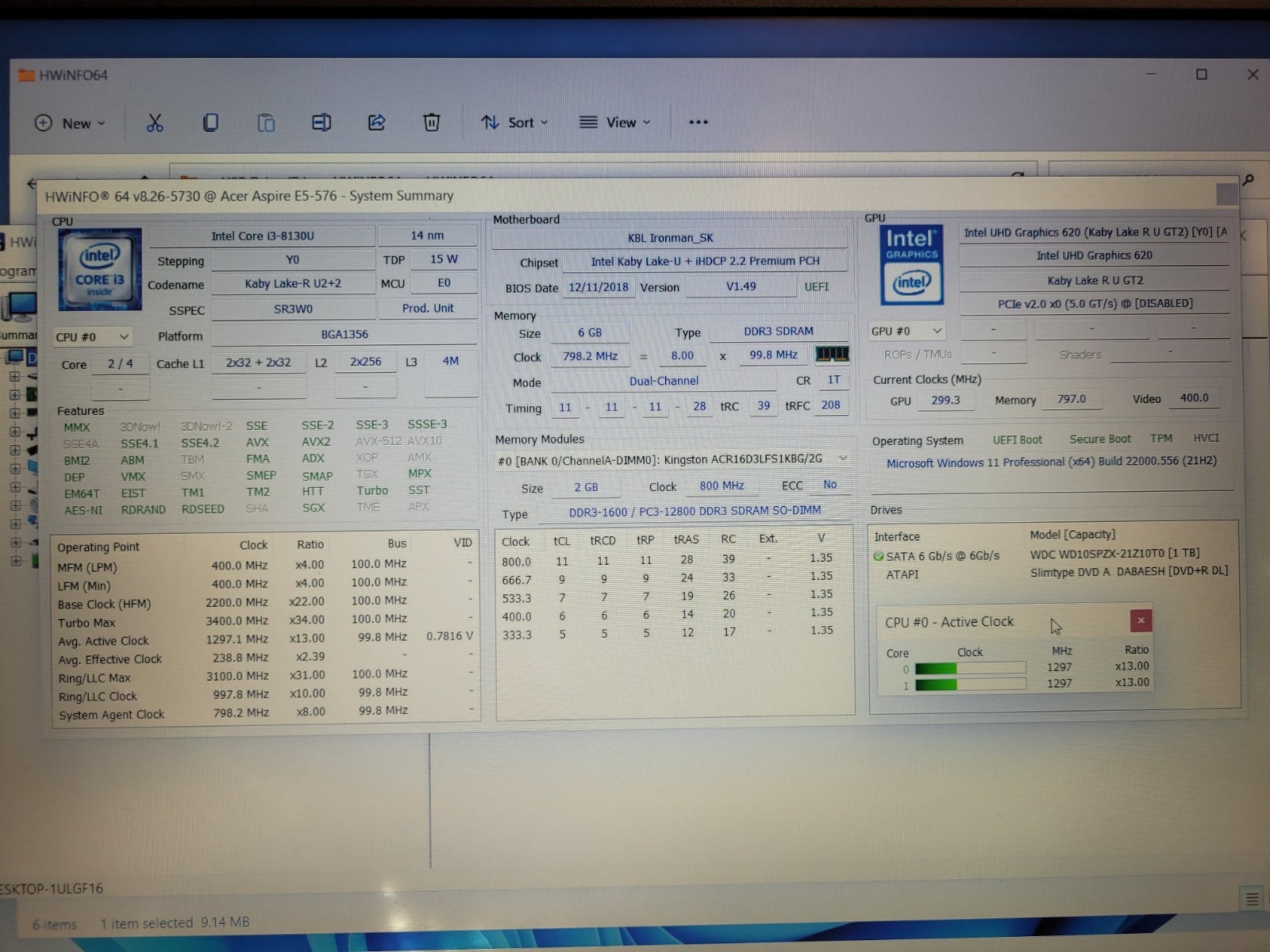Expand the first tree node in background HWiNFO window

[15, 376]
